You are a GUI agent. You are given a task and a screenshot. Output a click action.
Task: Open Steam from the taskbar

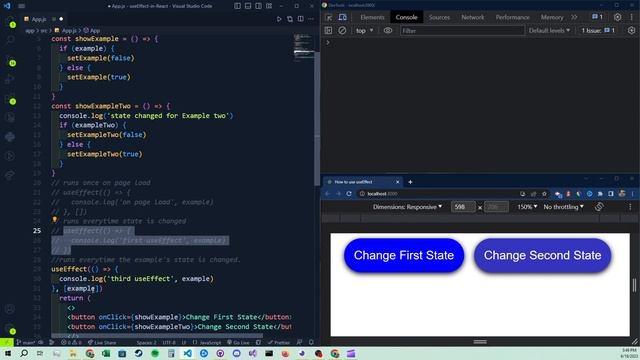(139, 353)
